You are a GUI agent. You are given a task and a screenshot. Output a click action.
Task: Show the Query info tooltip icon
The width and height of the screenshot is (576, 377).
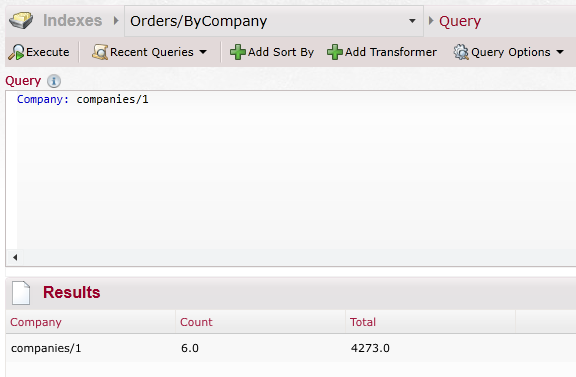point(54,81)
